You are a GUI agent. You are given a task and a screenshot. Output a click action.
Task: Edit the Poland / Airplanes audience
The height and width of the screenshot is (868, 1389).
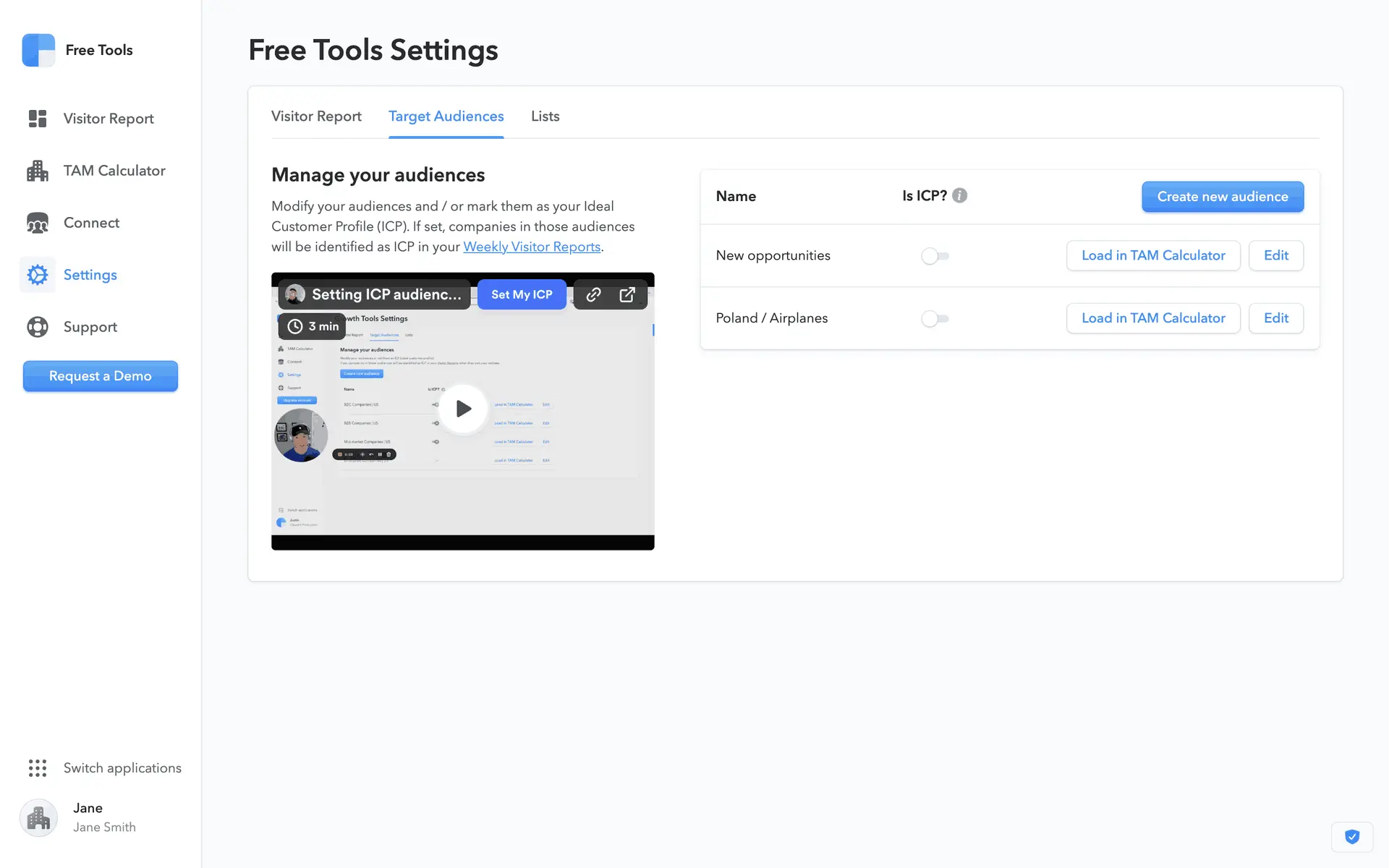click(x=1275, y=318)
